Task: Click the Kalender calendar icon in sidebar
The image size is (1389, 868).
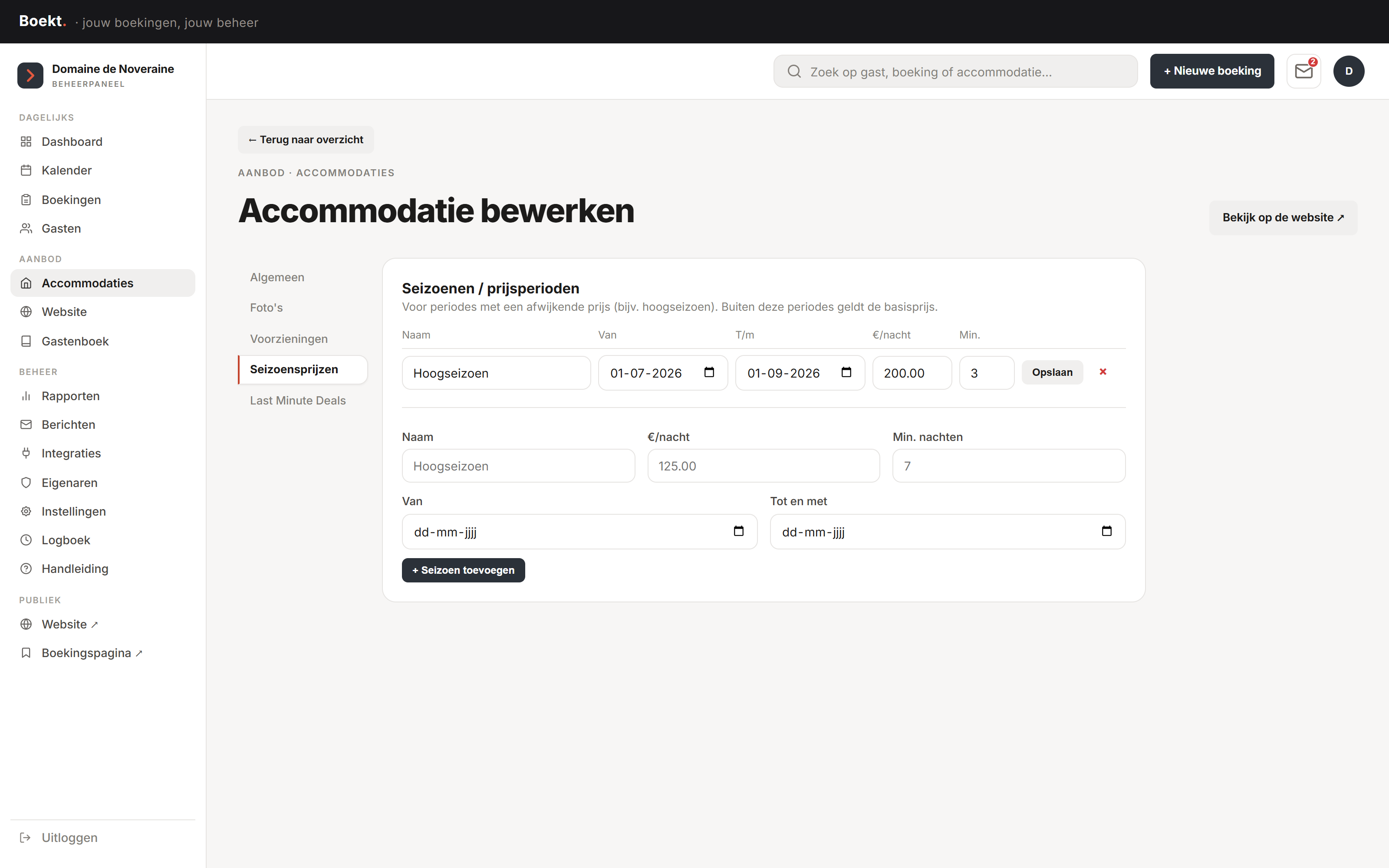Action: point(26,170)
